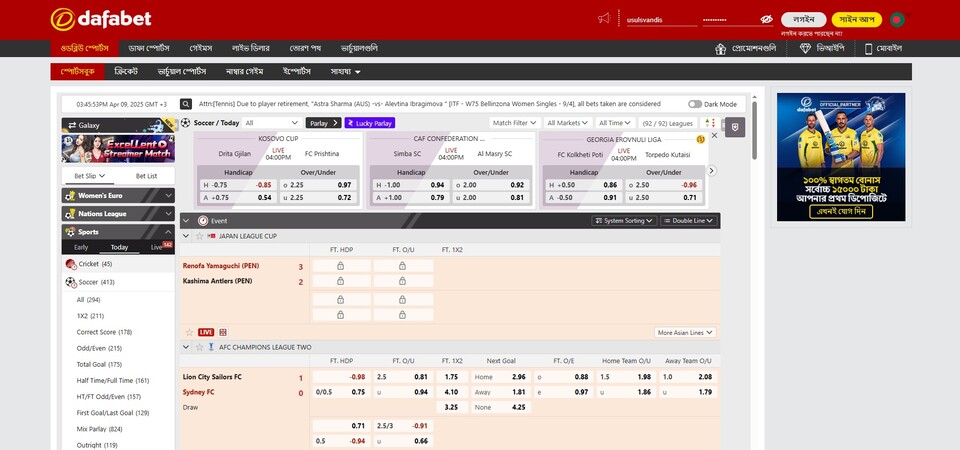Click the scoreboard icon beside LIVE badge
Viewport: 960px width, 450px height.
222,332
